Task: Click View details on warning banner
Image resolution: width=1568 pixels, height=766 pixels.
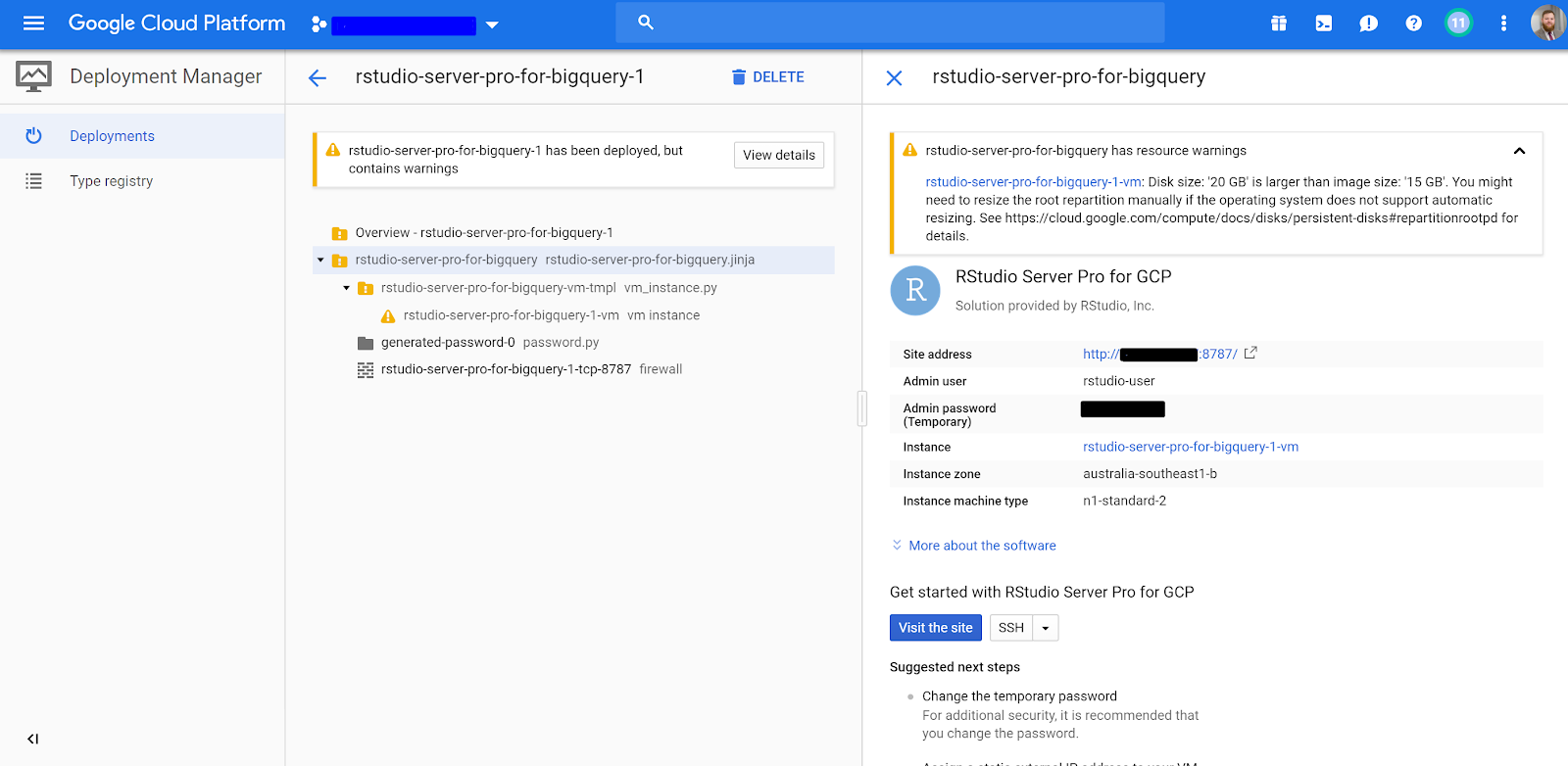Action: pyautogui.click(x=779, y=155)
